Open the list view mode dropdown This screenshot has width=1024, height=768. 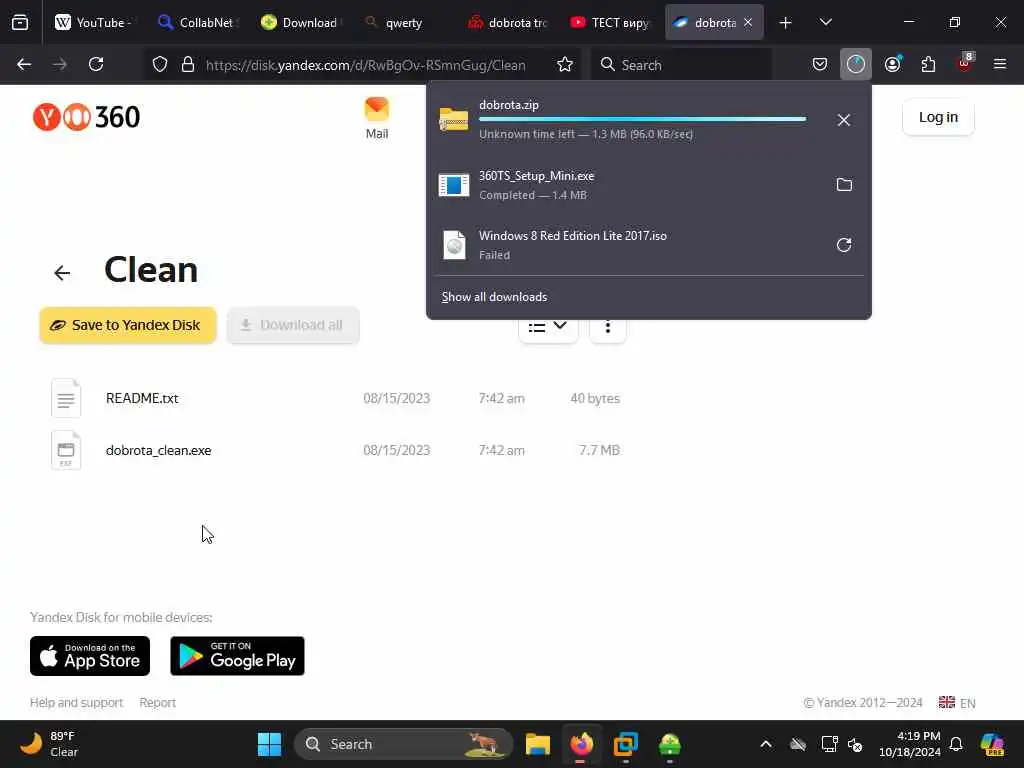pyautogui.click(x=548, y=327)
